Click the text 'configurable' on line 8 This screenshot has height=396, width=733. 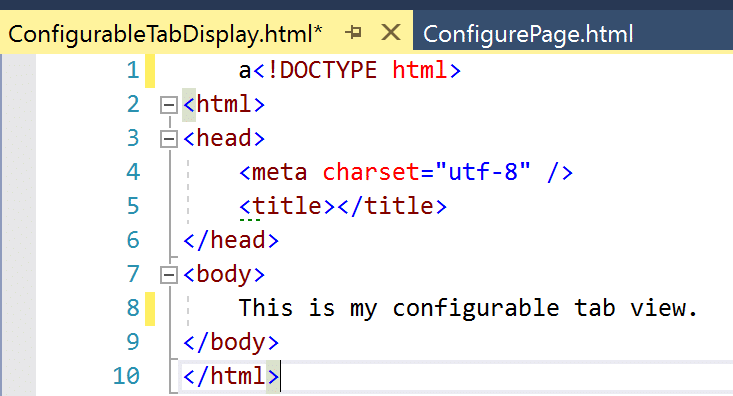point(475,309)
